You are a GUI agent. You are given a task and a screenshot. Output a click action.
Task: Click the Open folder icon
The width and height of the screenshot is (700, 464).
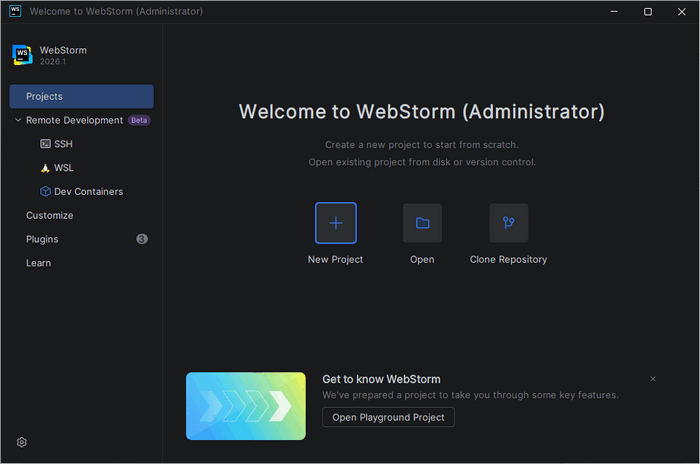click(422, 223)
